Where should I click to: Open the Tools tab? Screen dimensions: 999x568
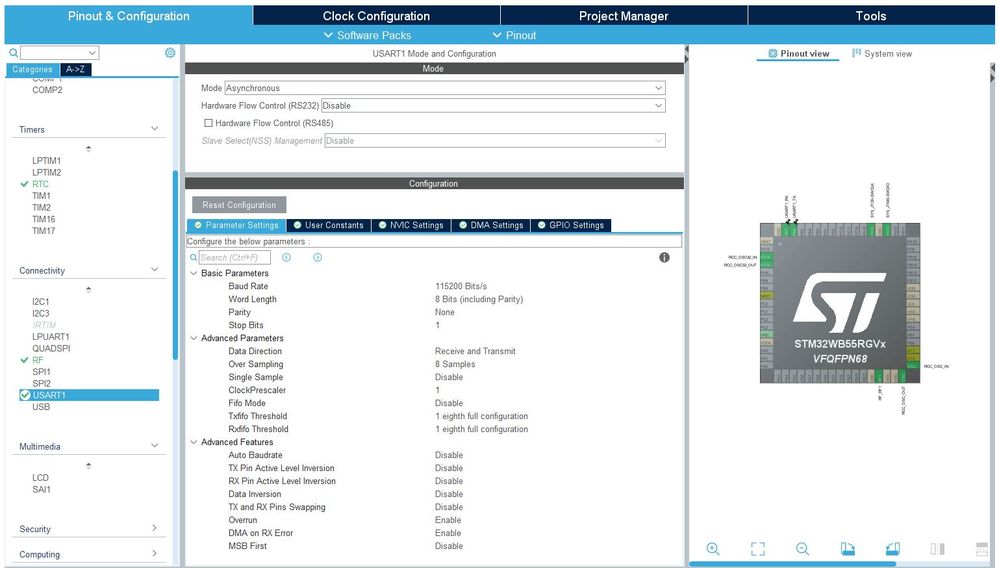(870, 16)
